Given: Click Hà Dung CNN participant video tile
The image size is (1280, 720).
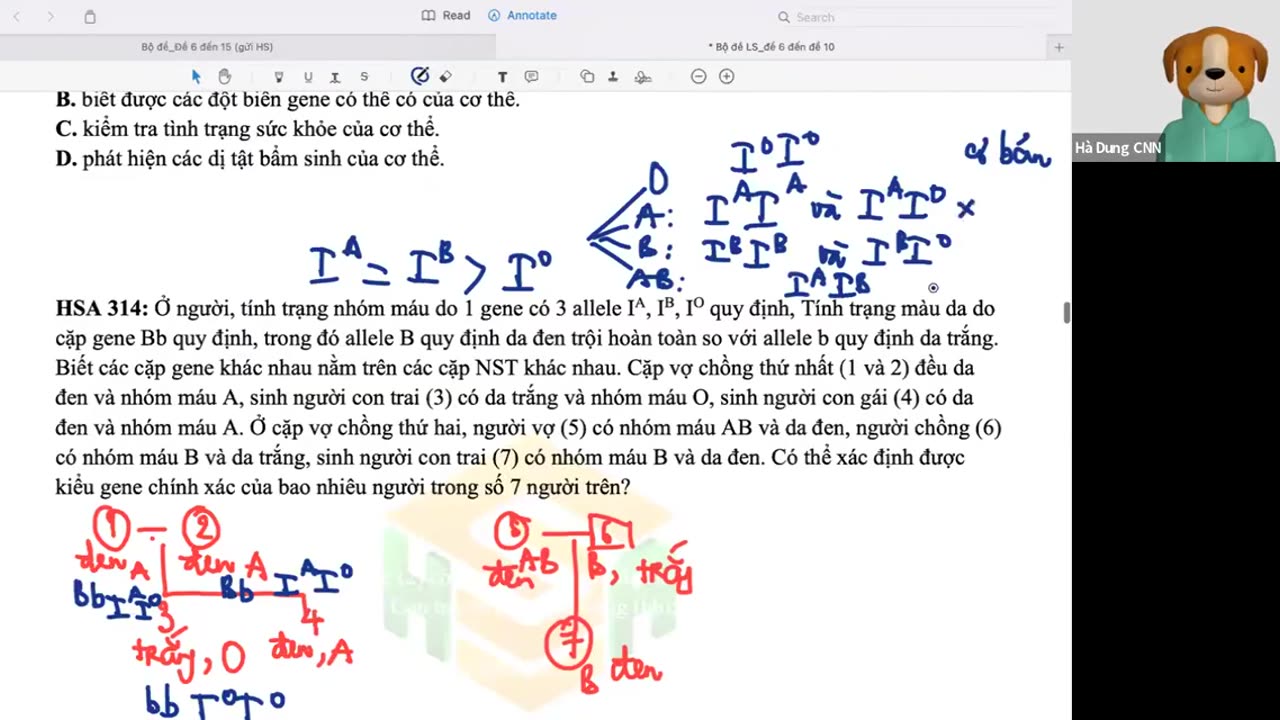Looking at the screenshot, I should [x=1176, y=81].
